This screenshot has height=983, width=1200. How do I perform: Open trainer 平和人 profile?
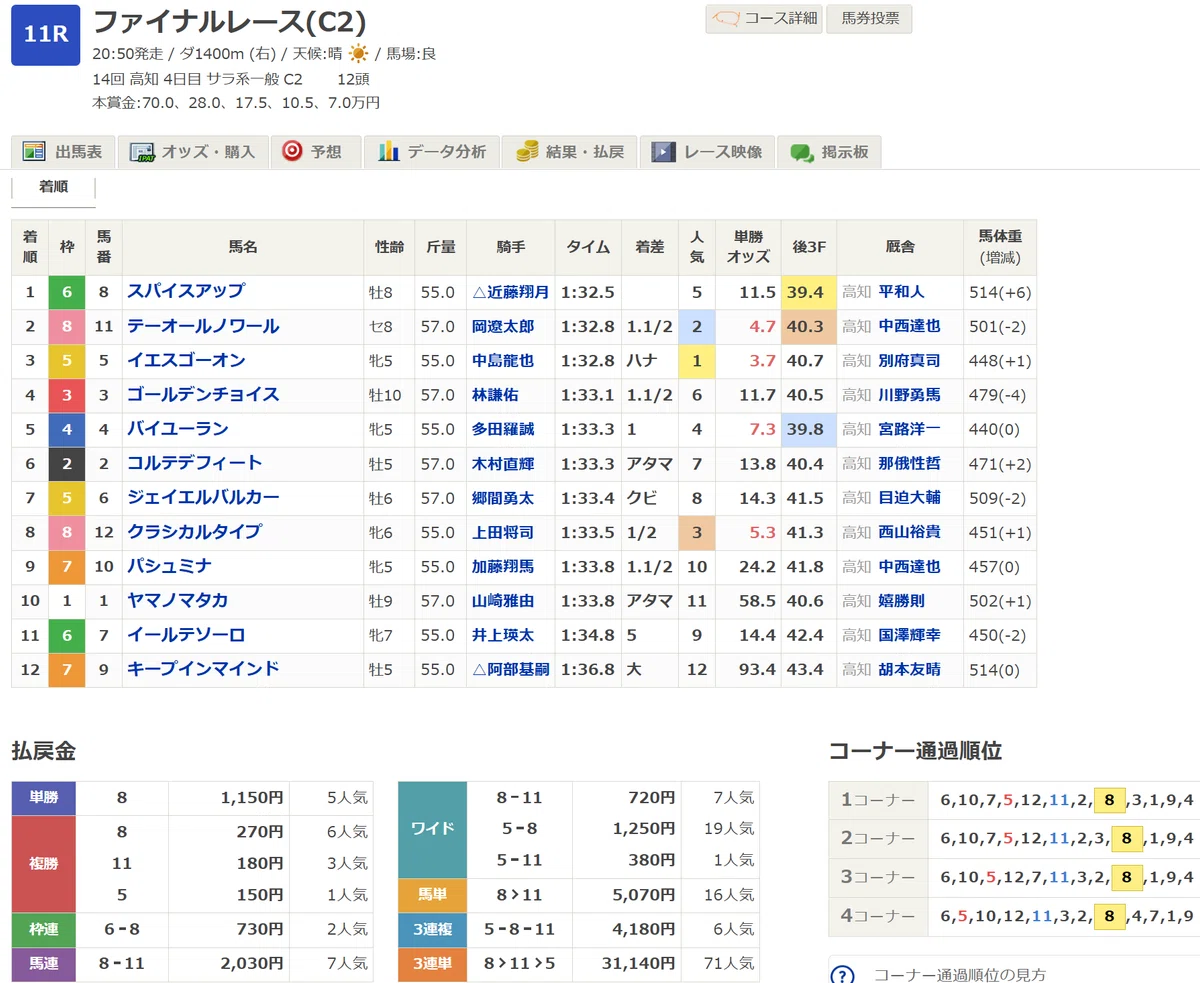tap(902, 292)
